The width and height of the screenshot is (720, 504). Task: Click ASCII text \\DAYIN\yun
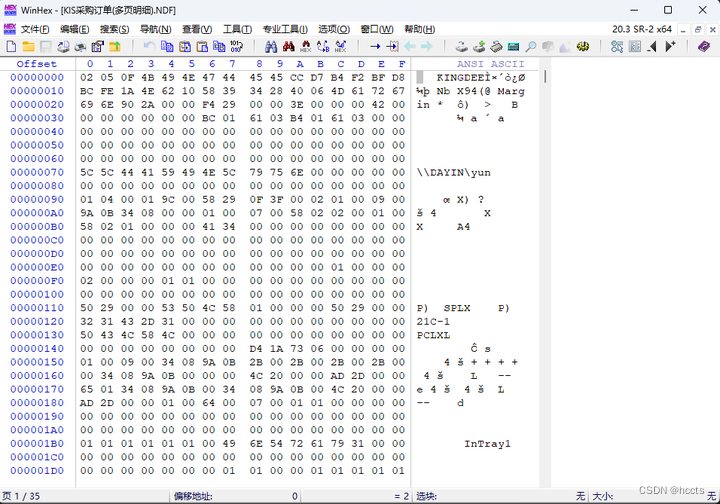(453, 173)
